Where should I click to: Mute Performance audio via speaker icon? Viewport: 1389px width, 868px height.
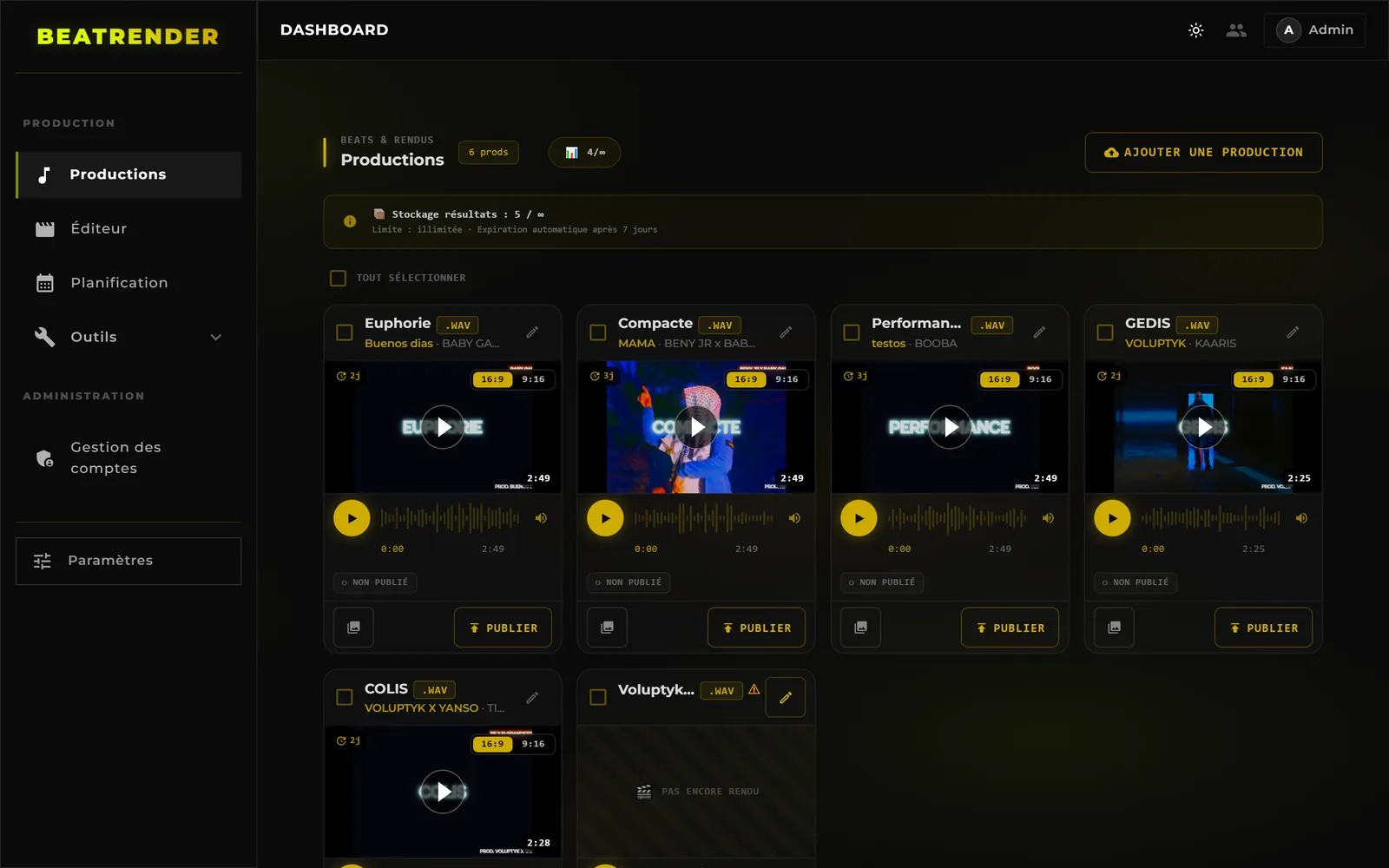coord(1048,518)
